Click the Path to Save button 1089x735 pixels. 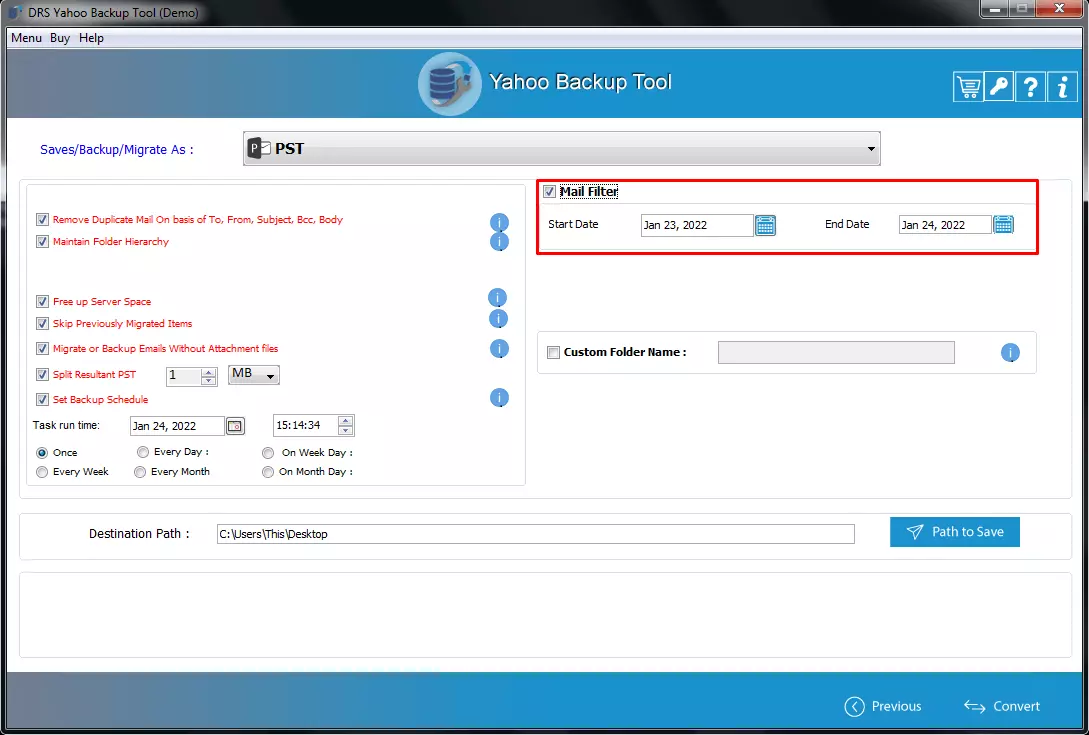click(954, 532)
